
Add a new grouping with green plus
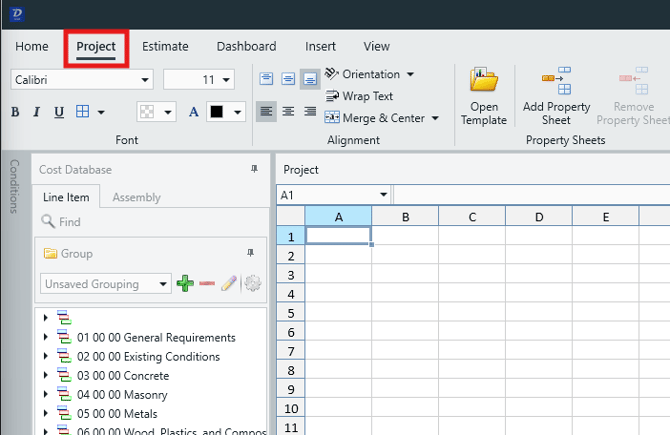(x=185, y=284)
